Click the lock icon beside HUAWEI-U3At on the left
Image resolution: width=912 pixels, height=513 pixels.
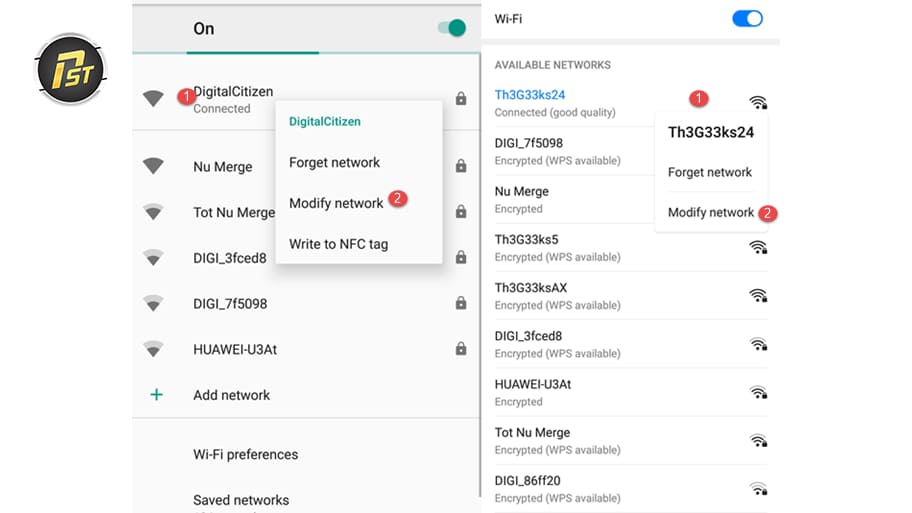tap(461, 348)
